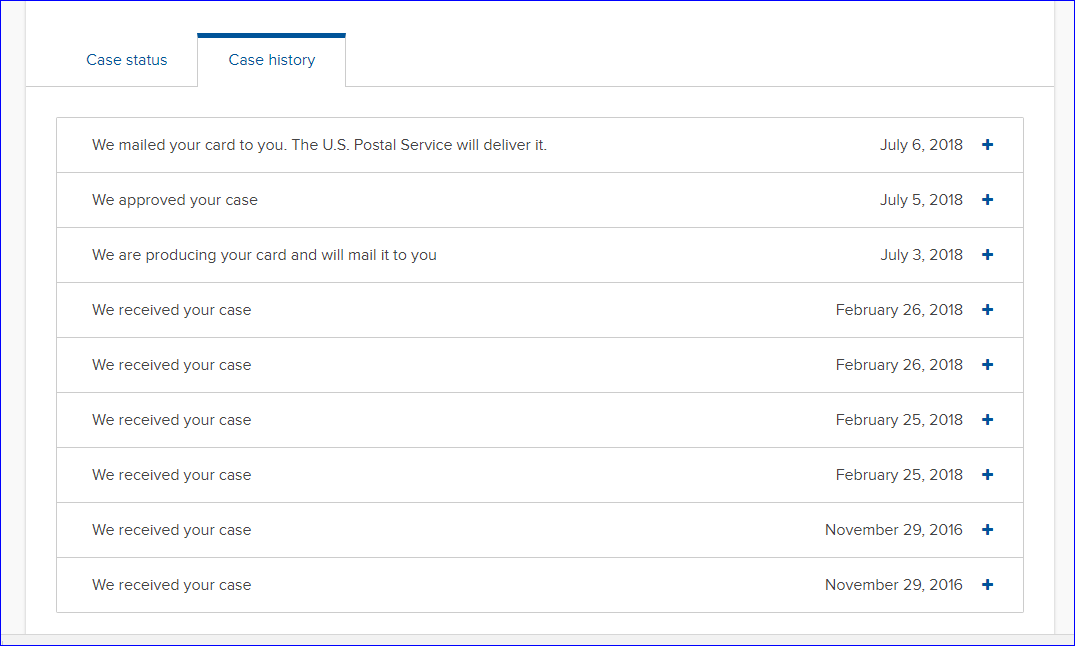
Task: Switch to the Case status tab
Action: tap(127, 60)
